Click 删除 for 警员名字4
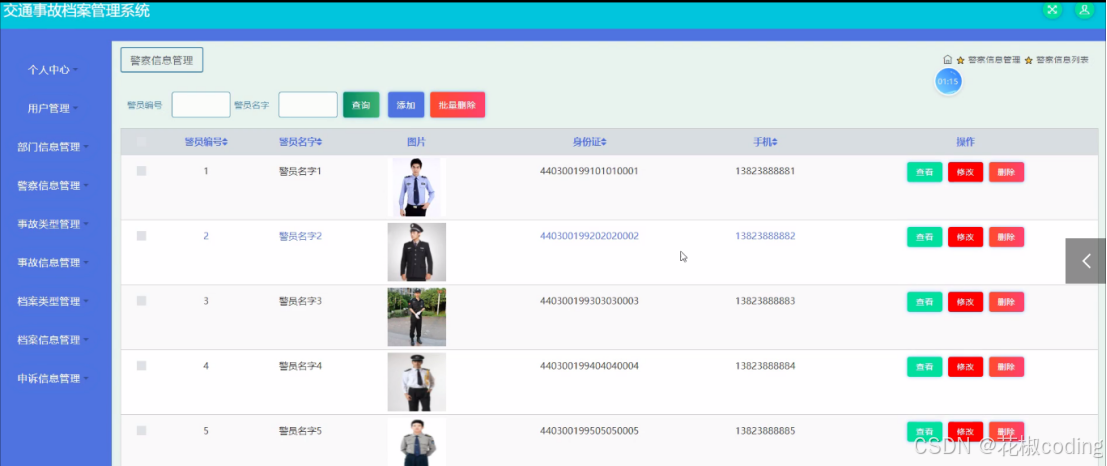 pyautogui.click(x=1006, y=366)
